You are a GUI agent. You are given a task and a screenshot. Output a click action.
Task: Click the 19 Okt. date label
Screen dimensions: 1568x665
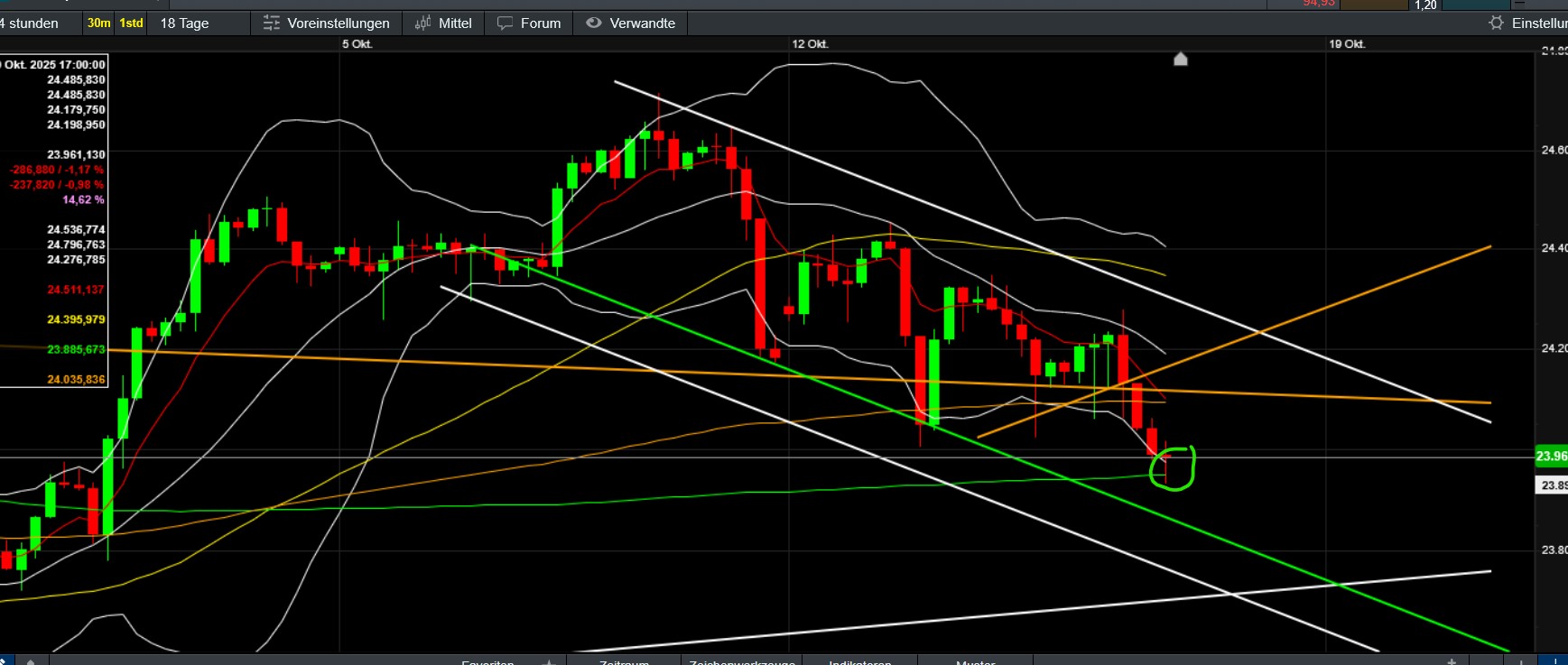[x=1347, y=44]
